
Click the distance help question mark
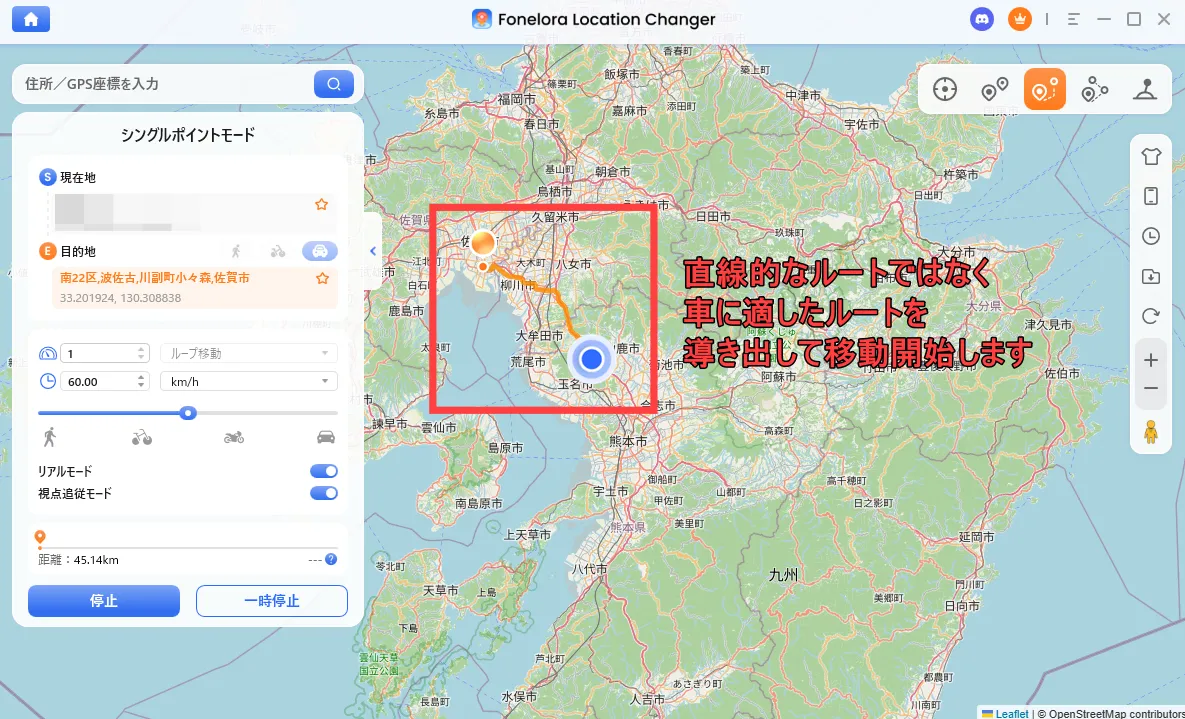331,559
